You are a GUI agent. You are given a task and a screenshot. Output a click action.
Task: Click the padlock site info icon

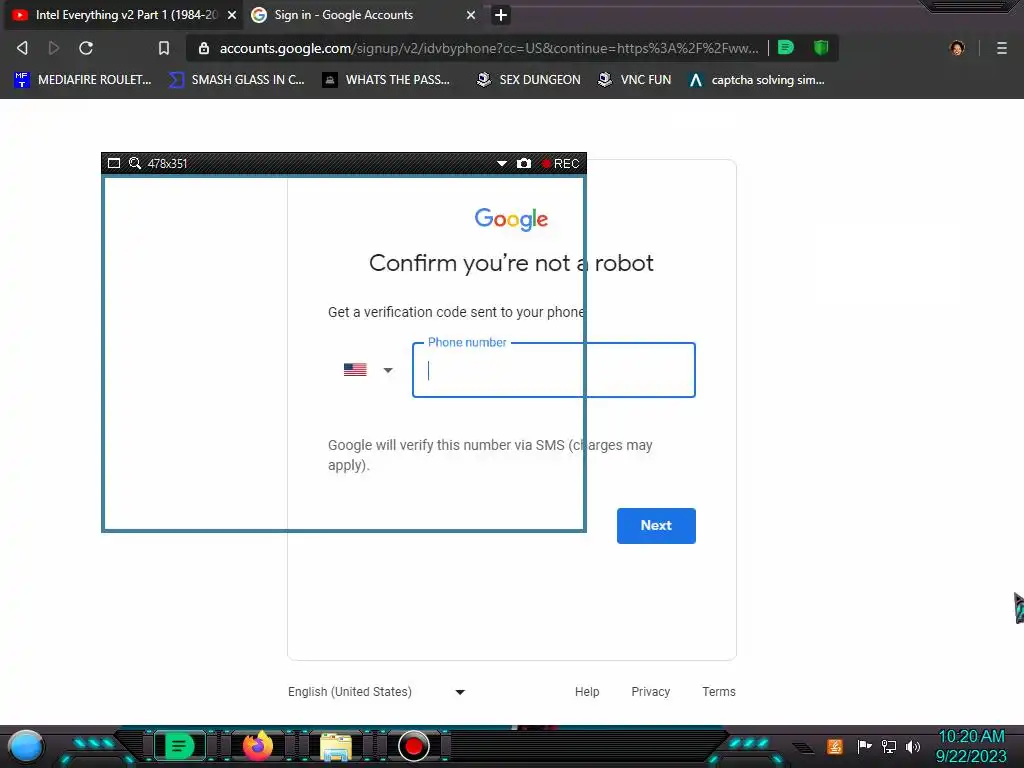coord(204,48)
